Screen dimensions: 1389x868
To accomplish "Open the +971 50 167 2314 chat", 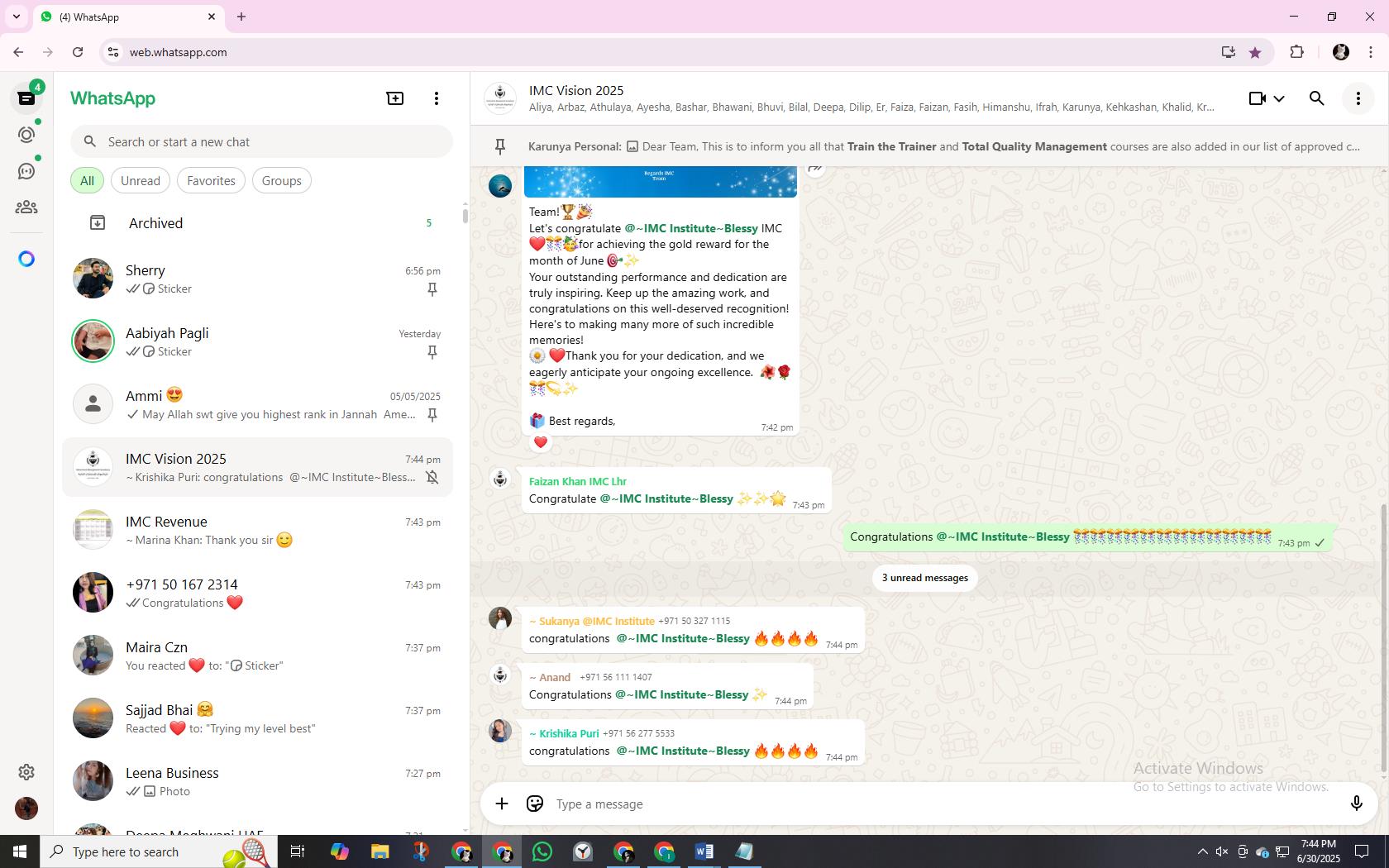I will [x=258, y=594].
